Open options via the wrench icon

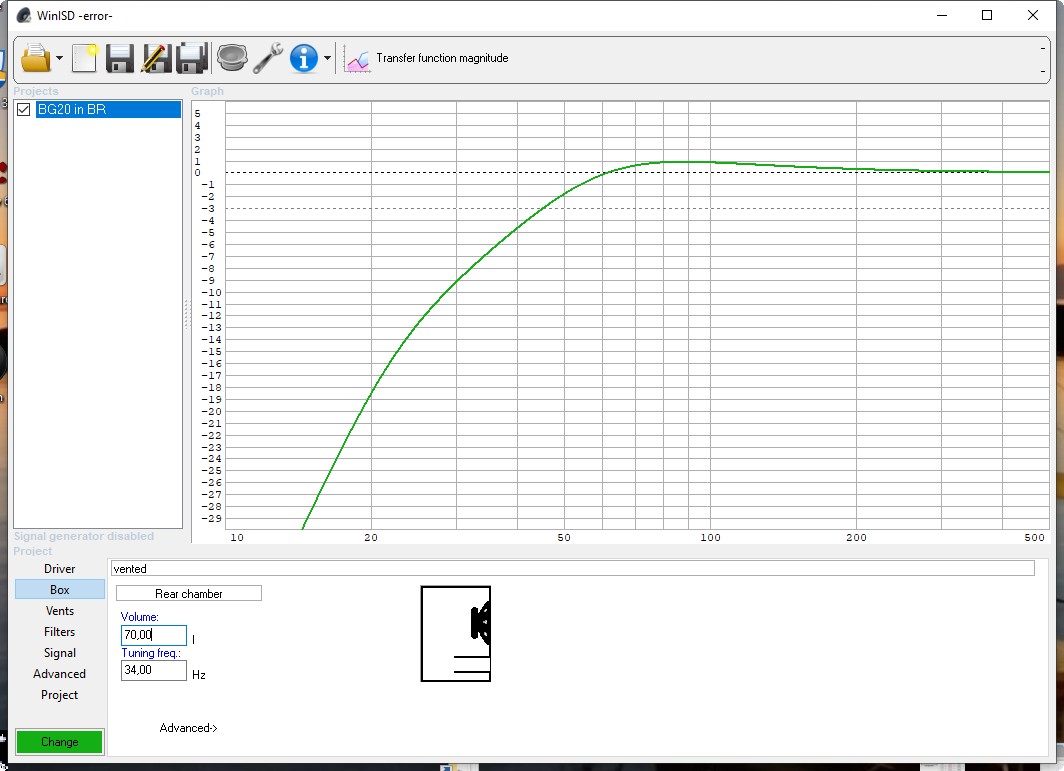coord(267,58)
